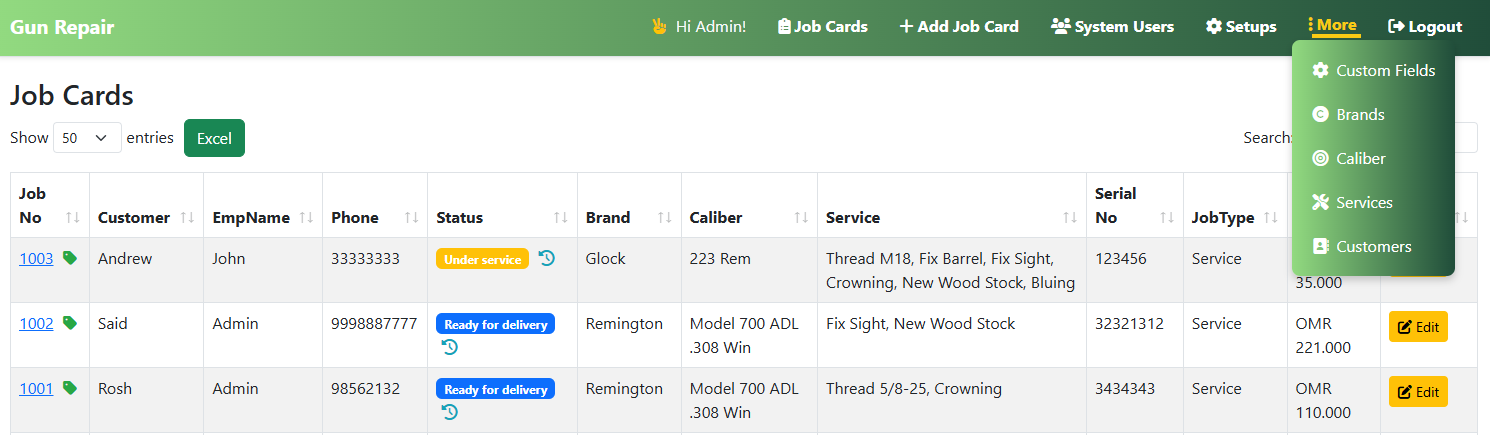The width and height of the screenshot is (1490, 435).
Task: Sort table by Customer column
Action: [146, 205]
